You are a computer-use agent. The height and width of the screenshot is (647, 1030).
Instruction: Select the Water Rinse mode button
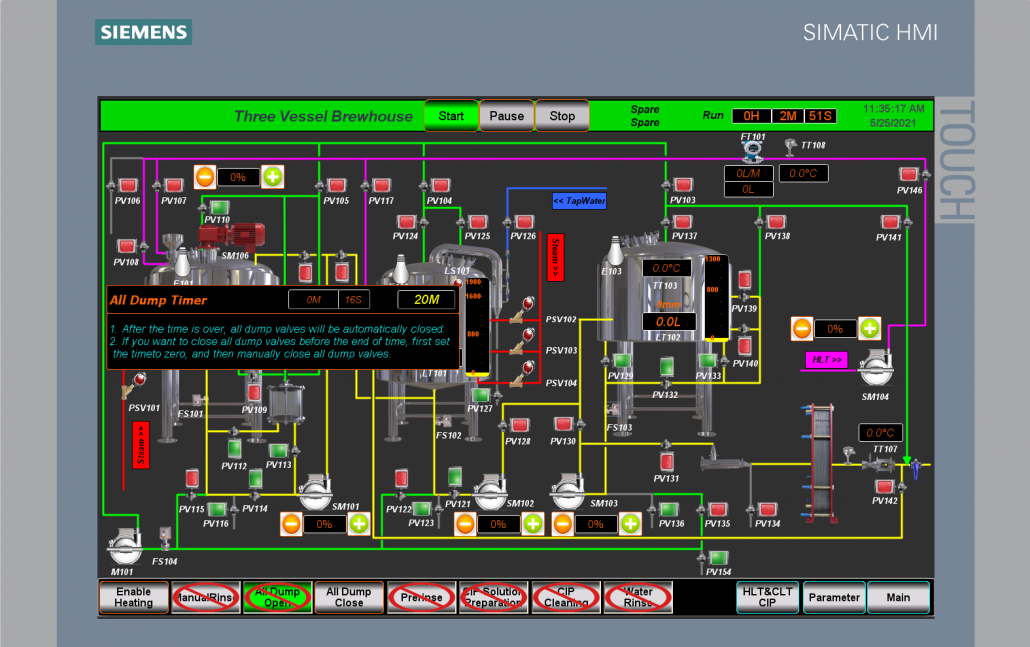[x=638, y=597]
